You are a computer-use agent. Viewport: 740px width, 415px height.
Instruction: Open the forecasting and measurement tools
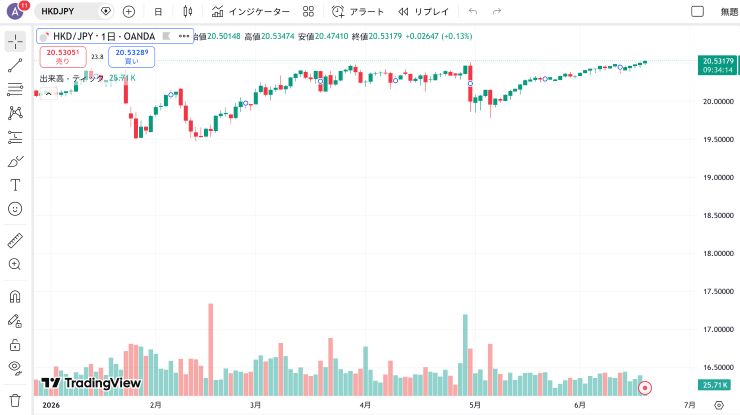15,137
